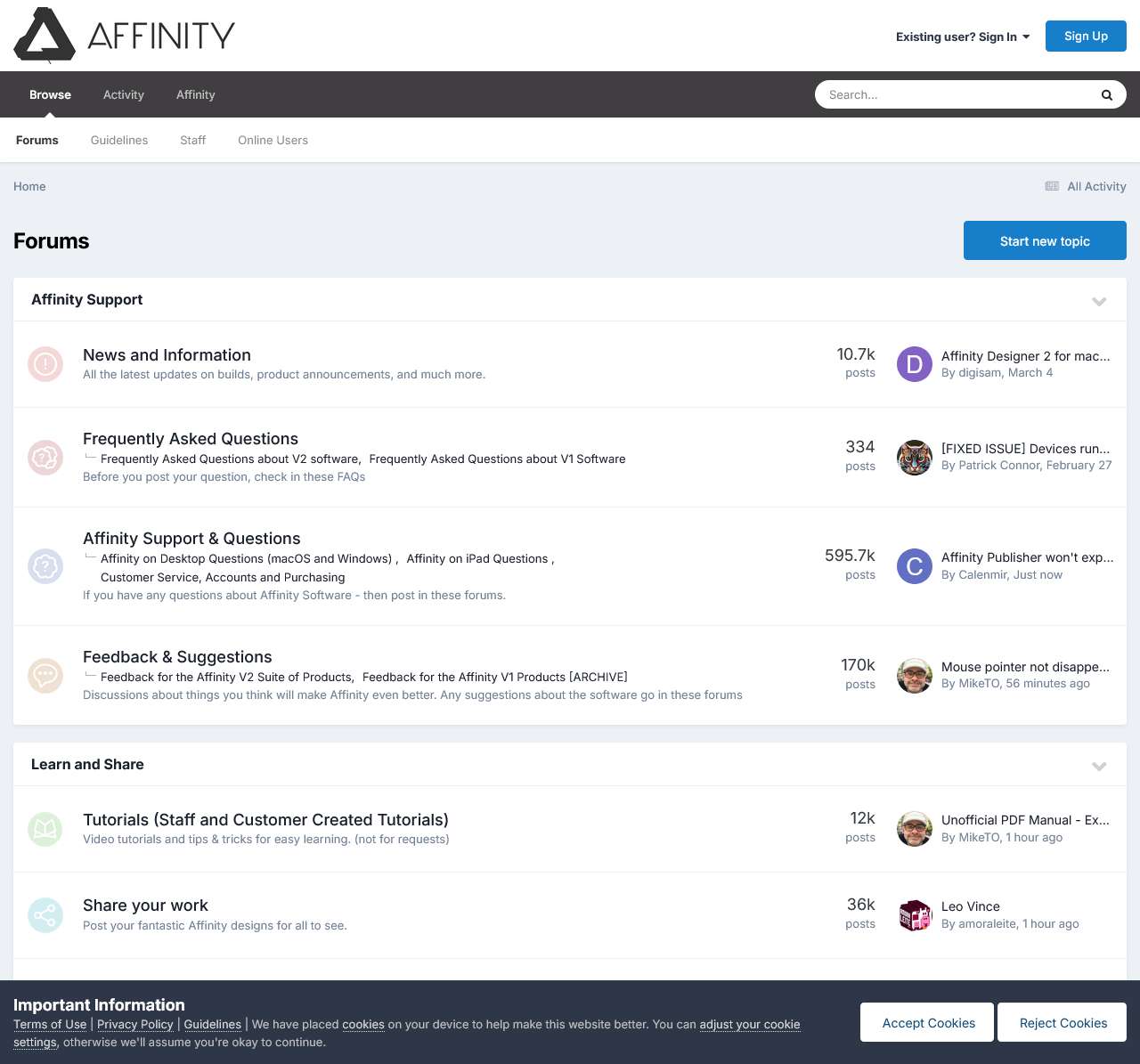Open All Activity link
The height and width of the screenshot is (1064, 1140).
point(1096,186)
